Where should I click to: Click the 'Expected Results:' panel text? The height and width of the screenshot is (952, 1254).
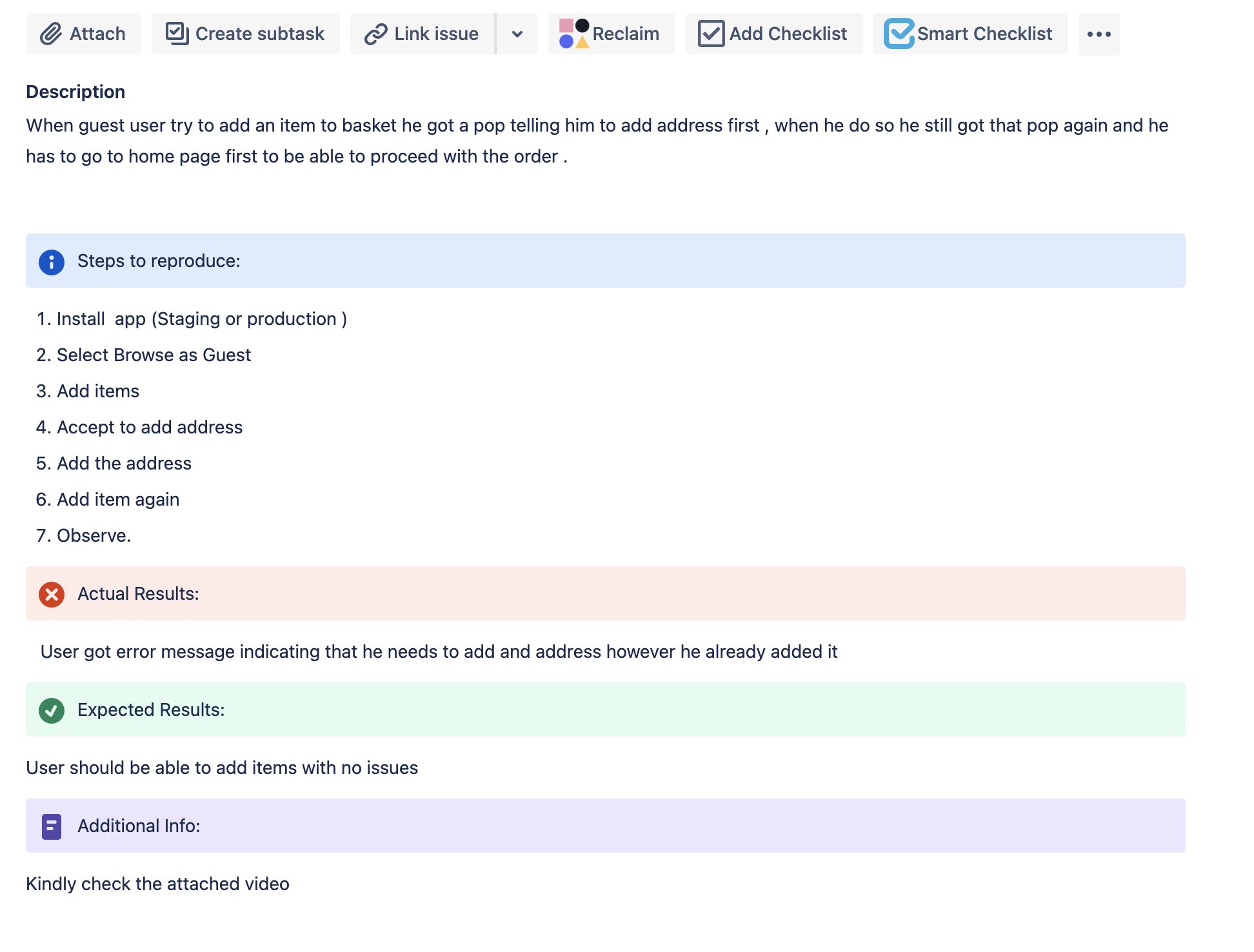coord(151,709)
